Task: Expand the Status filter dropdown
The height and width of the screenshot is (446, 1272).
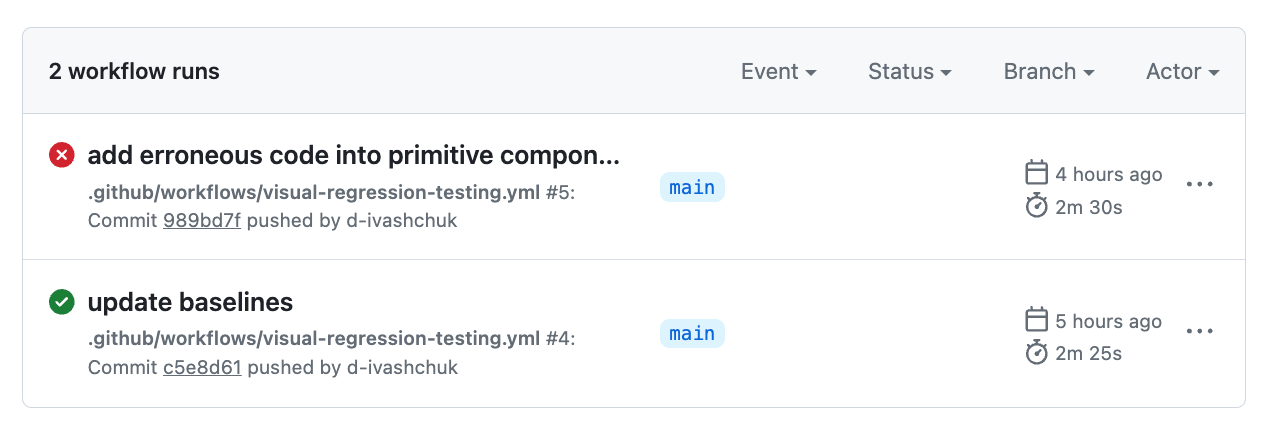Action: tap(909, 72)
